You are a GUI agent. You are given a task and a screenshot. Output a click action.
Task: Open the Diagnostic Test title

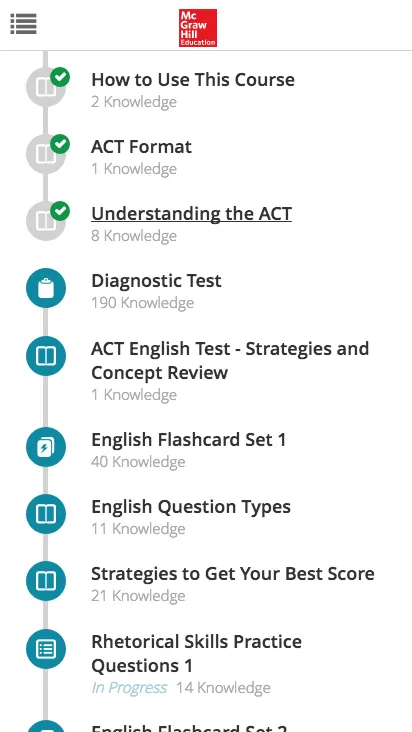(156, 281)
